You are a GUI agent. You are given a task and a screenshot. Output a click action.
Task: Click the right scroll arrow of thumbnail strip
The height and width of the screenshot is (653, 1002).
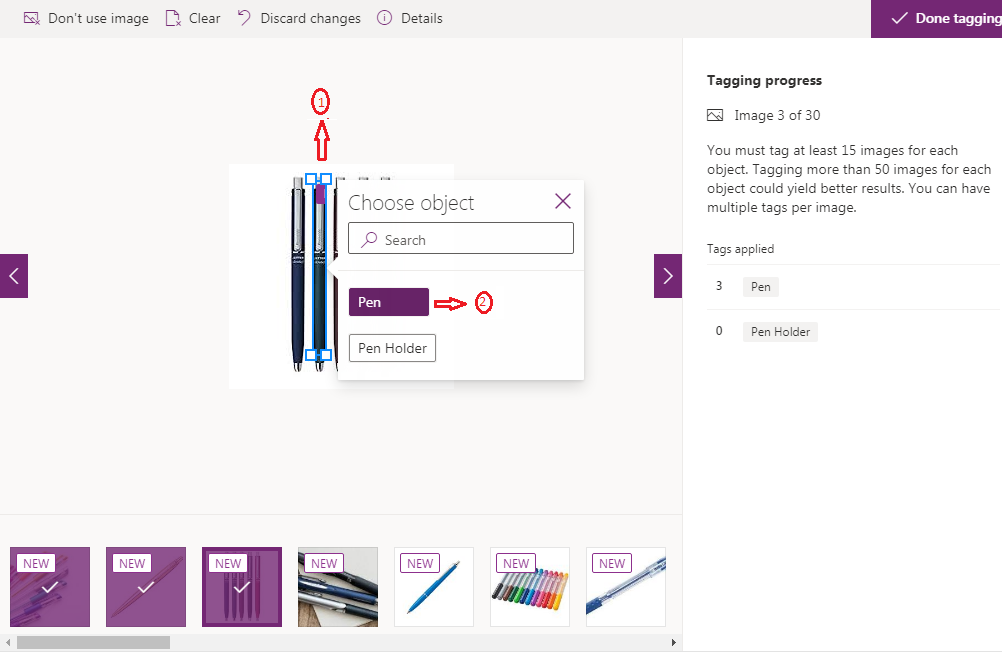coord(674,642)
